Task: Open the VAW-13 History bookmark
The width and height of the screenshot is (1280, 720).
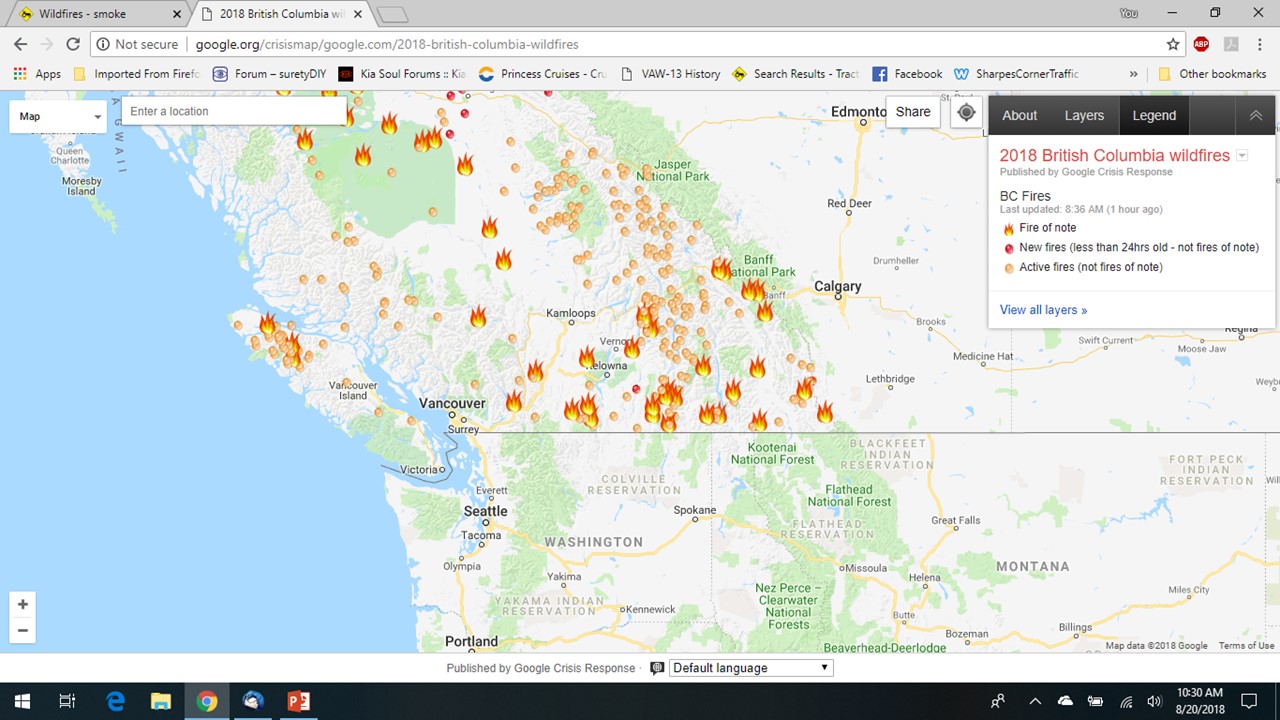Action: [x=670, y=74]
